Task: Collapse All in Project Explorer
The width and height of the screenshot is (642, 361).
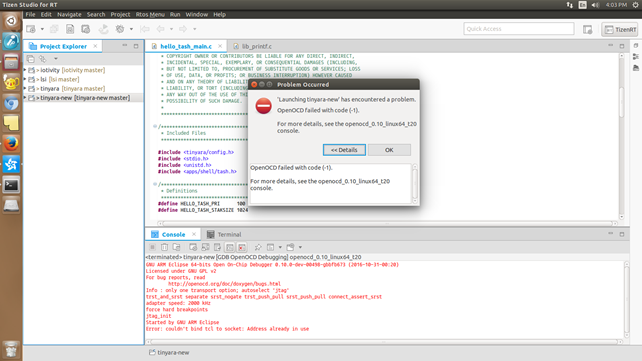Action: pos(31,59)
